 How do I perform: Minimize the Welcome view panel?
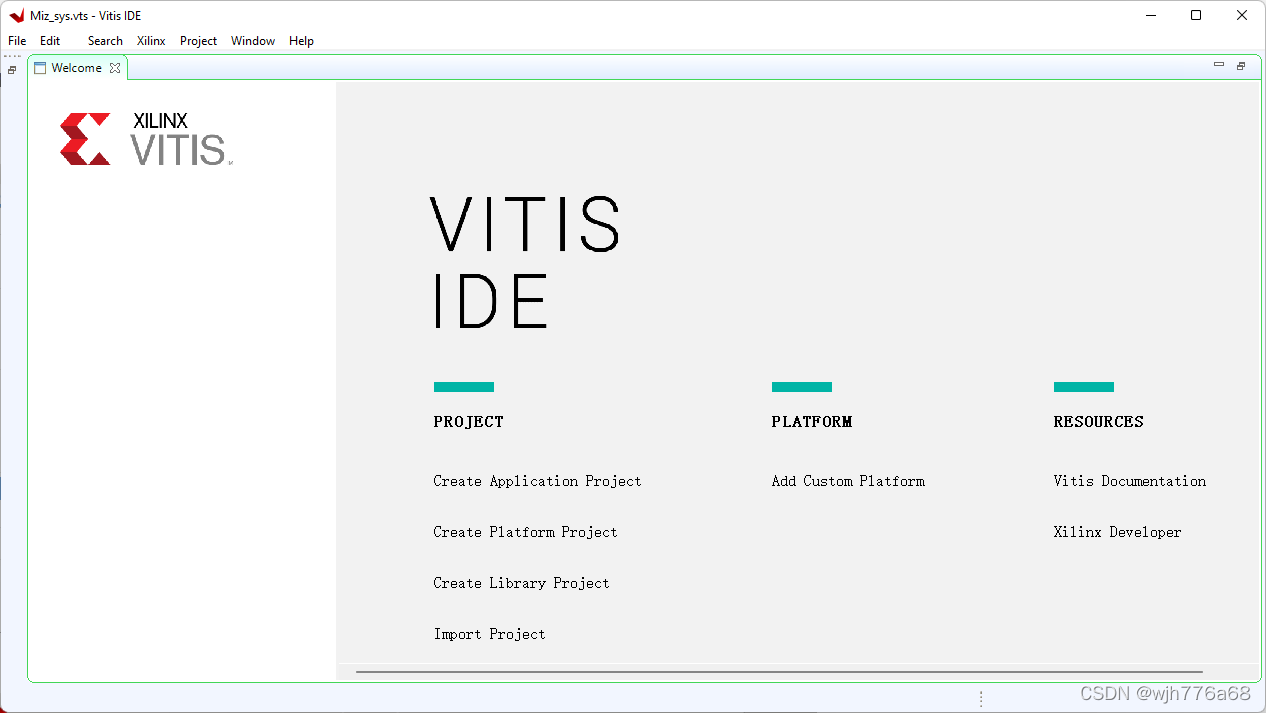[x=1218, y=65]
